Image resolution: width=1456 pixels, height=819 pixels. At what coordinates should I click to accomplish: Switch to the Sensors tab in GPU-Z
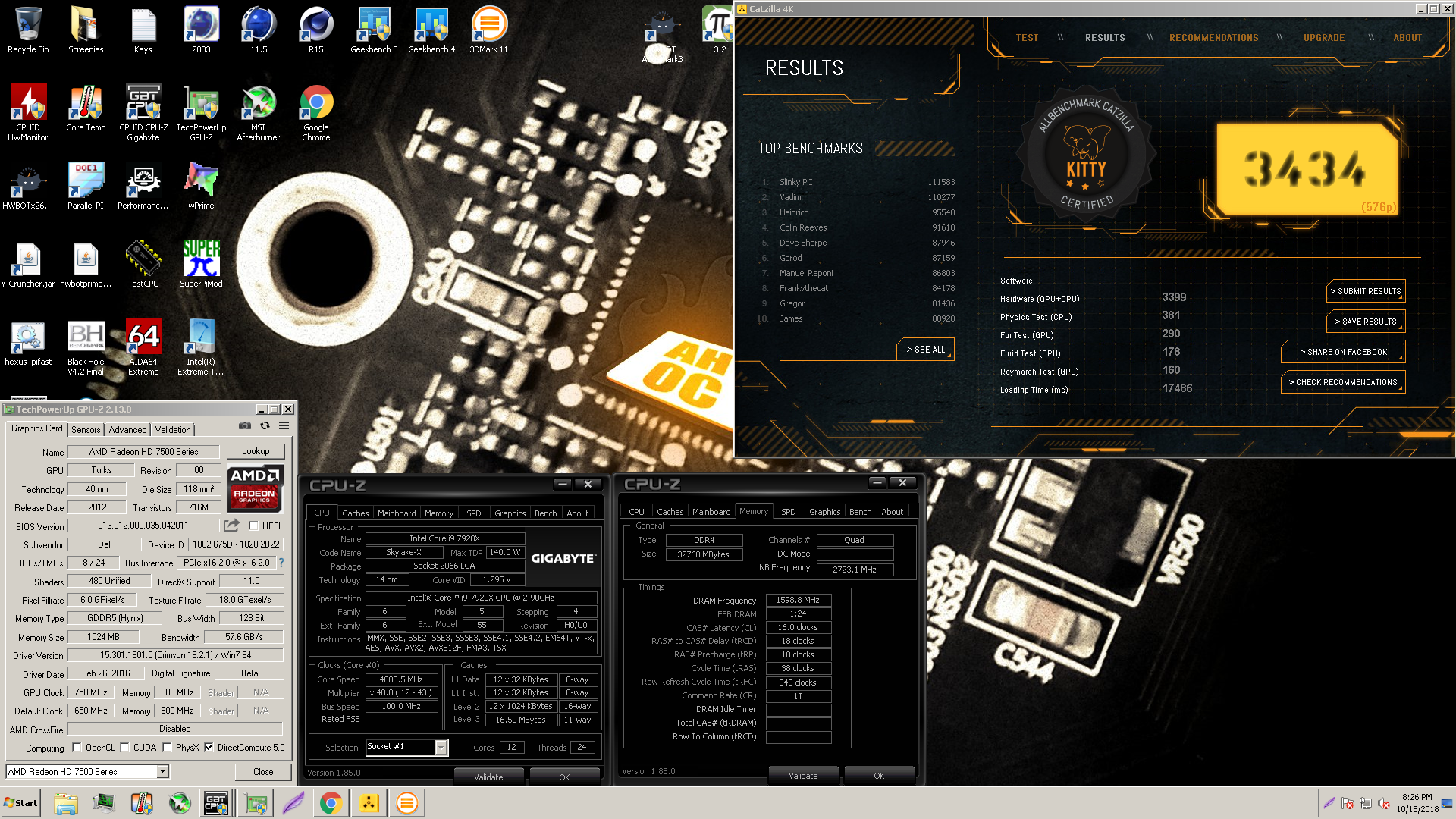click(x=86, y=429)
